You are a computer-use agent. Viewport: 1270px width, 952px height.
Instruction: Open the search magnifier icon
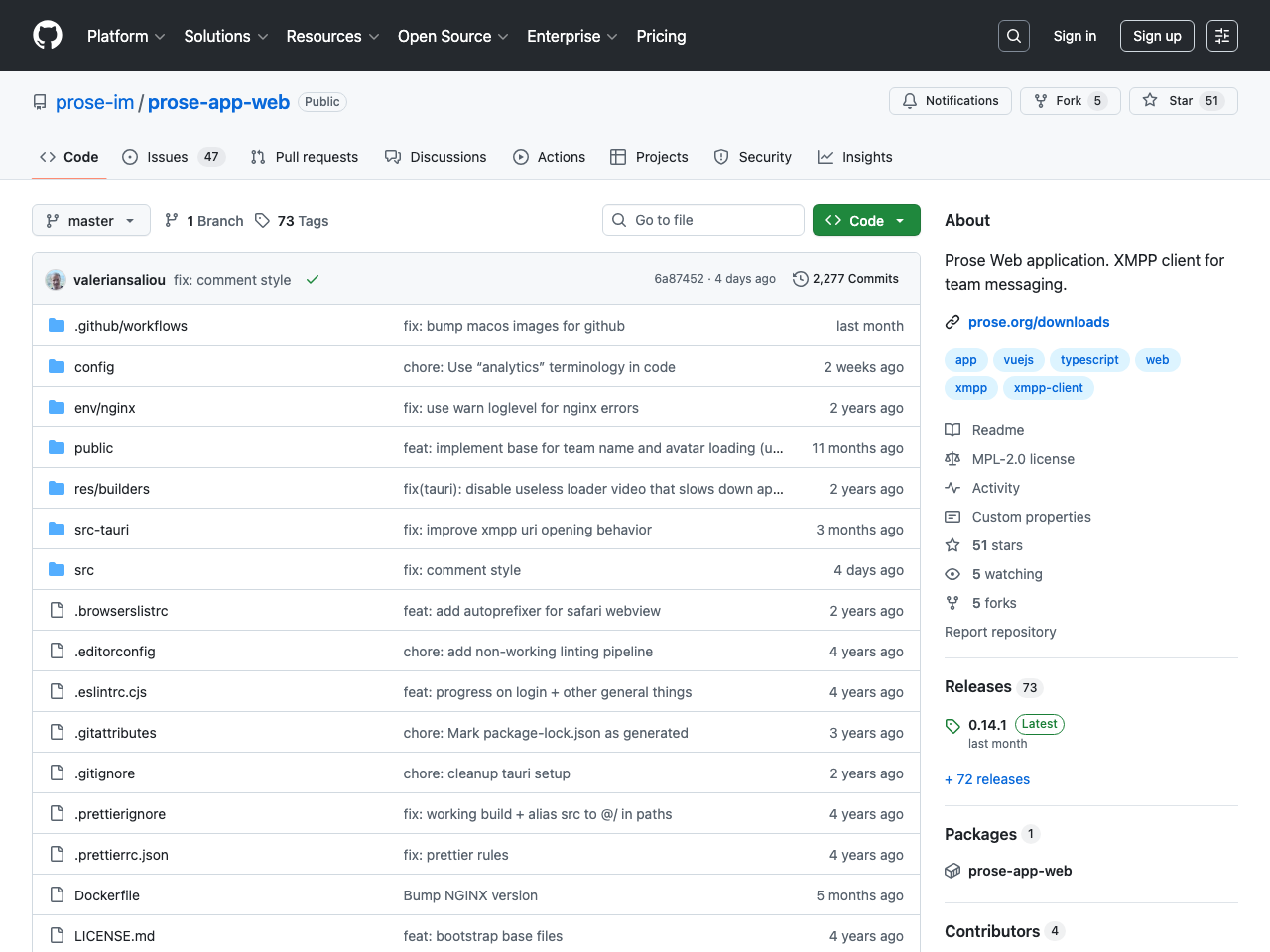point(1014,36)
